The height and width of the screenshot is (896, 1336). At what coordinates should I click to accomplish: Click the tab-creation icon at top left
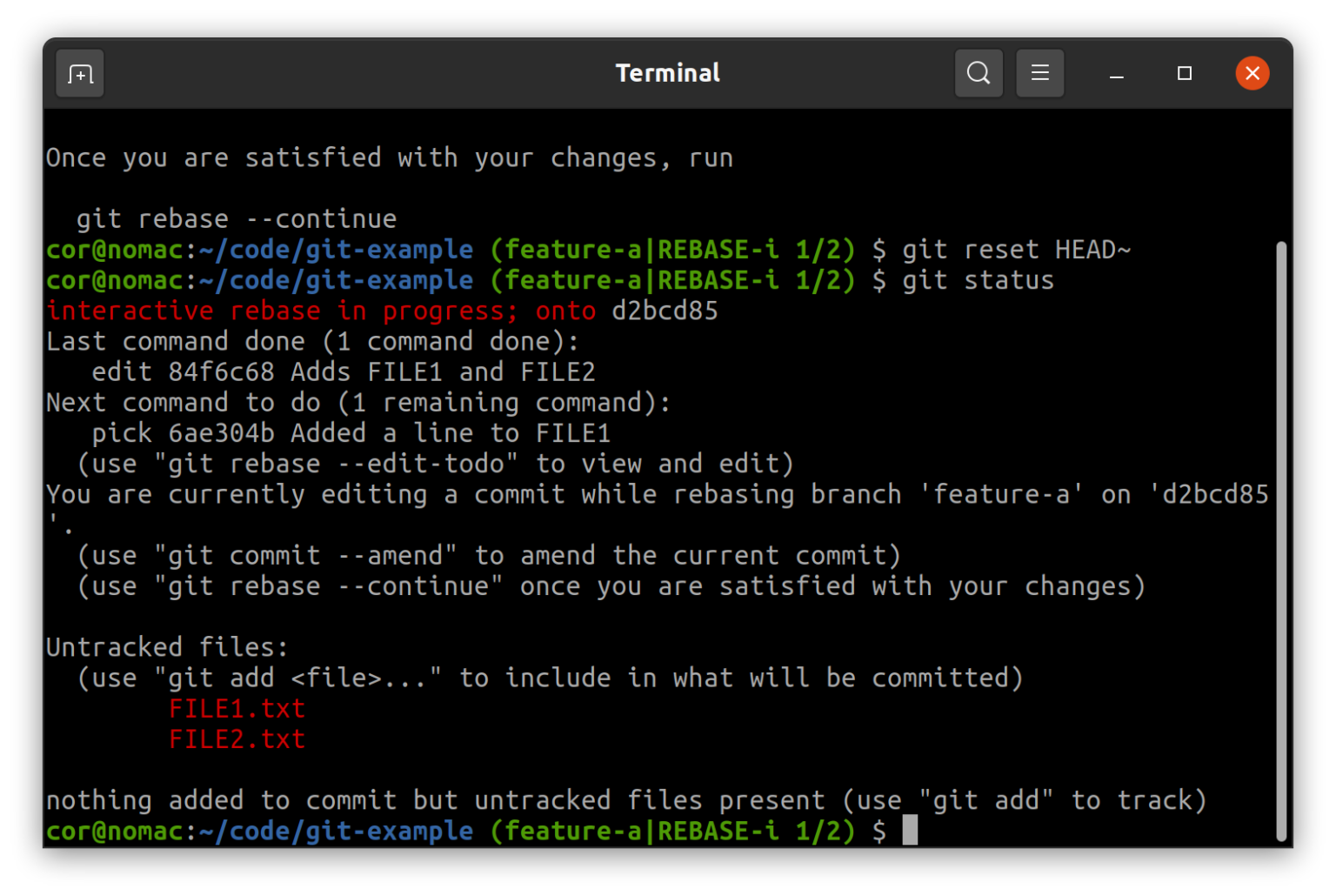tap(79, 73)
